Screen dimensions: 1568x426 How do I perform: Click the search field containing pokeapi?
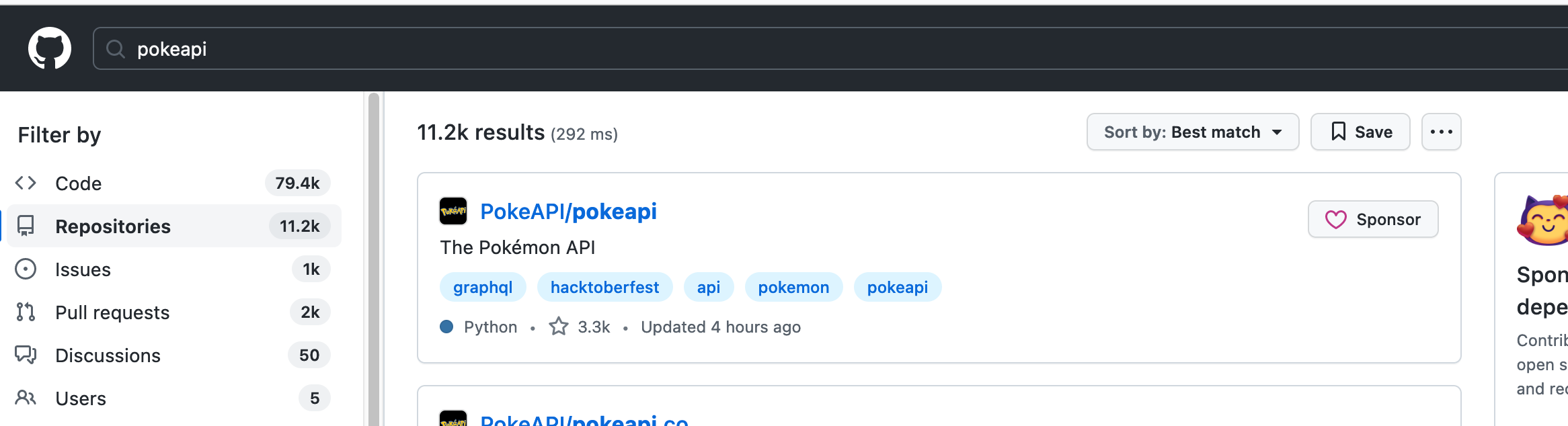830,48
